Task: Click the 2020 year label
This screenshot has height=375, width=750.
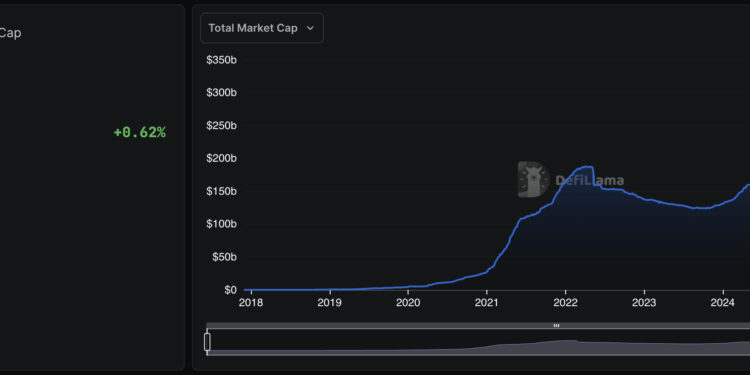Action: point(408,303)
